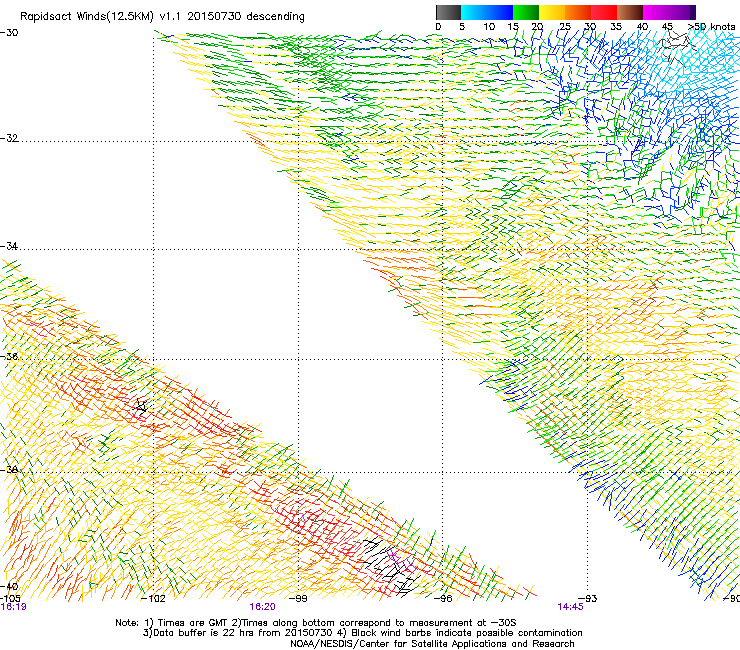The image size is (740, 650).
Task: Click the 'Rapidscat Winds(12.5KM)' title text
Action: 86,17
